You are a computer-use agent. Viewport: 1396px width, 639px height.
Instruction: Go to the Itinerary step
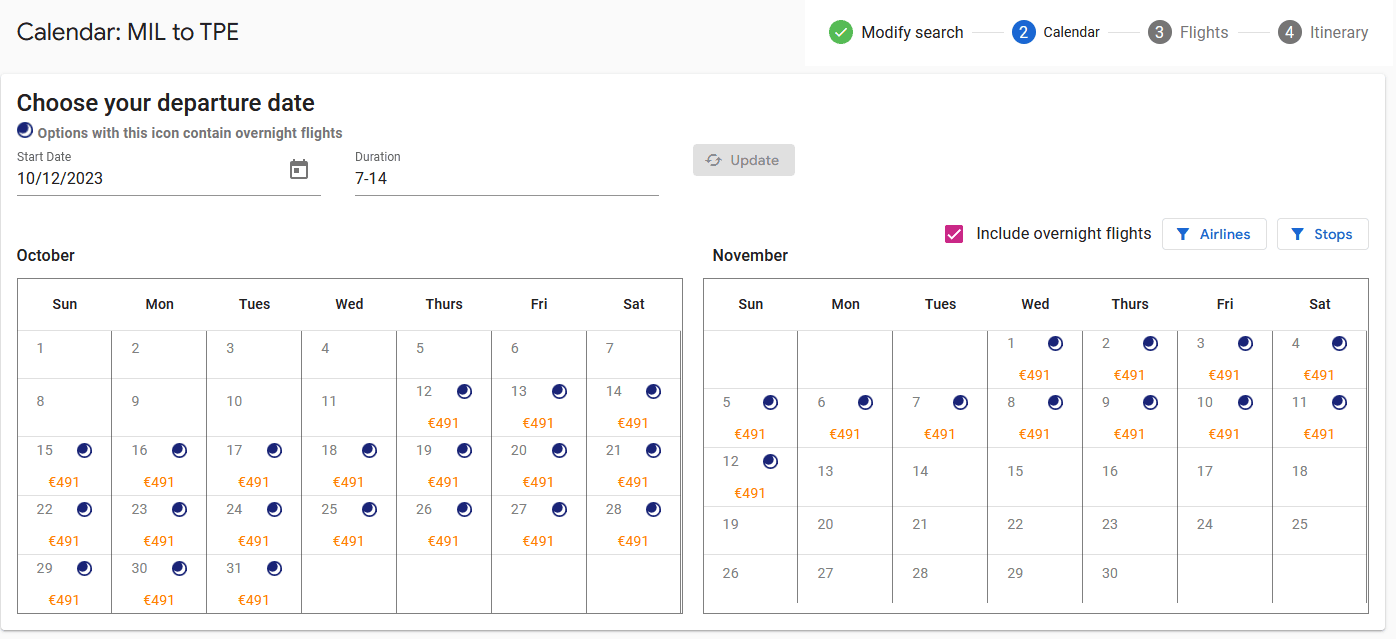[x=1323, y=32]
